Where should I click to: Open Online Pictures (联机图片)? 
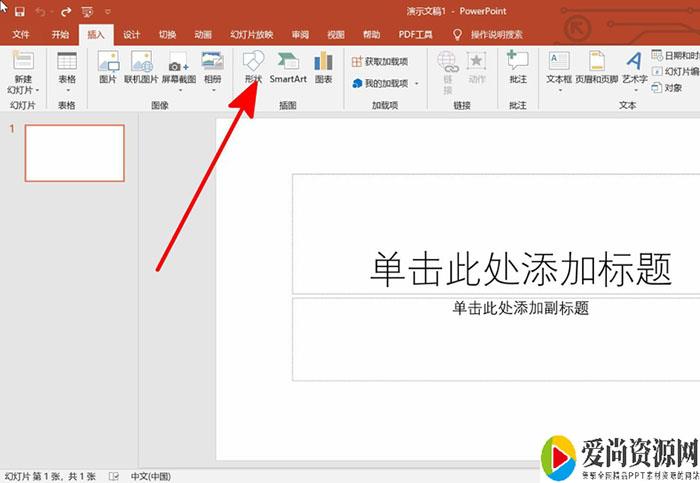pyautogui.click(x=141, y=66)
